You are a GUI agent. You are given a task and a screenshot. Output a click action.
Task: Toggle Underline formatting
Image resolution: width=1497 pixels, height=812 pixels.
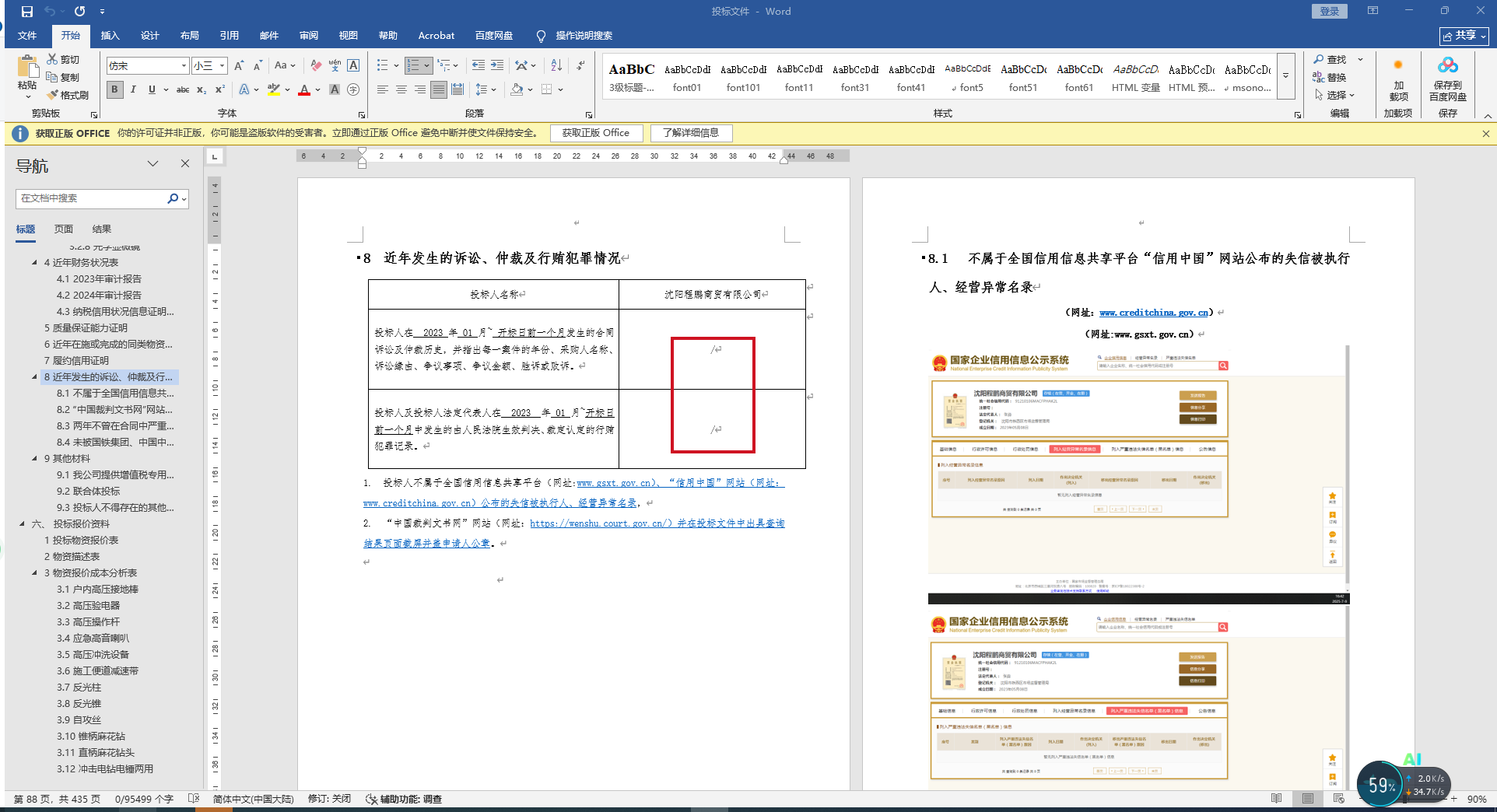click(152, 89)
